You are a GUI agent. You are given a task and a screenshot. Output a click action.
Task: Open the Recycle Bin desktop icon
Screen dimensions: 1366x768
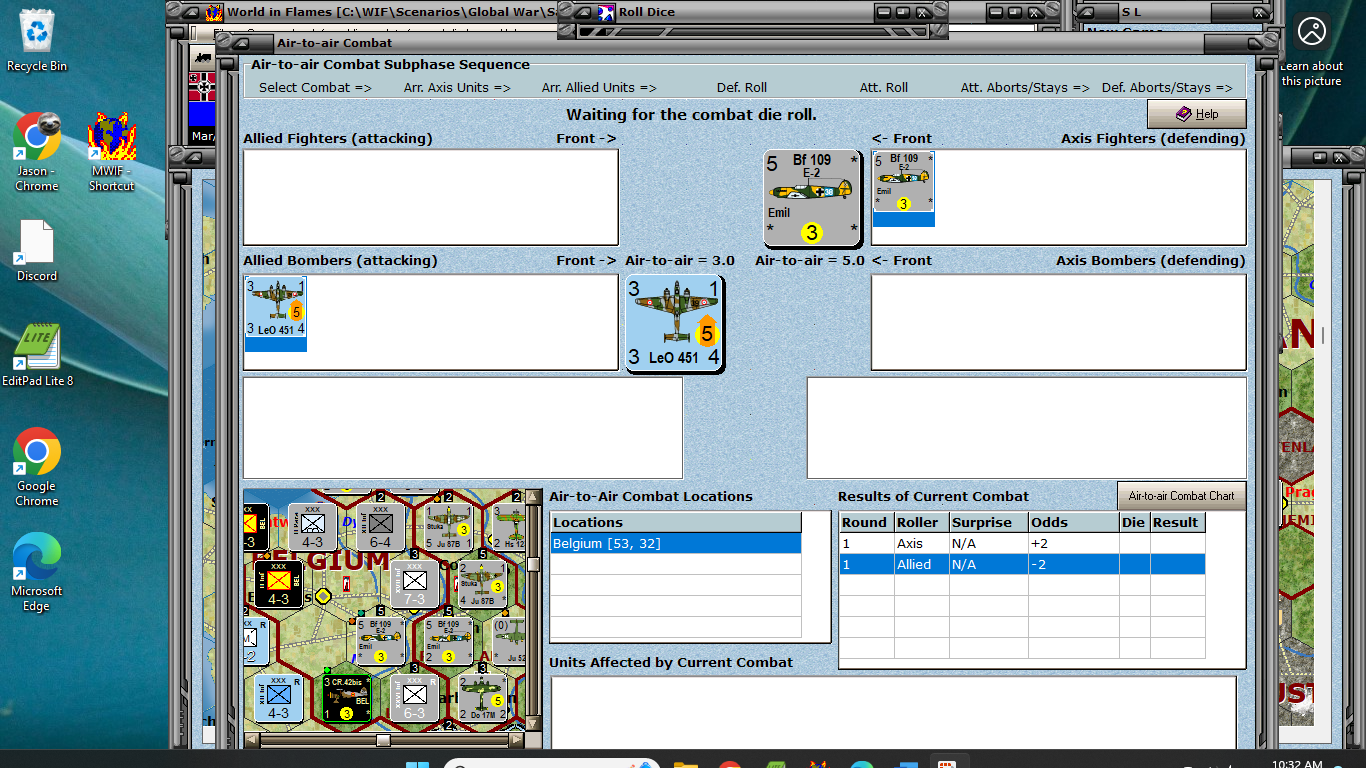pos(37,40)
